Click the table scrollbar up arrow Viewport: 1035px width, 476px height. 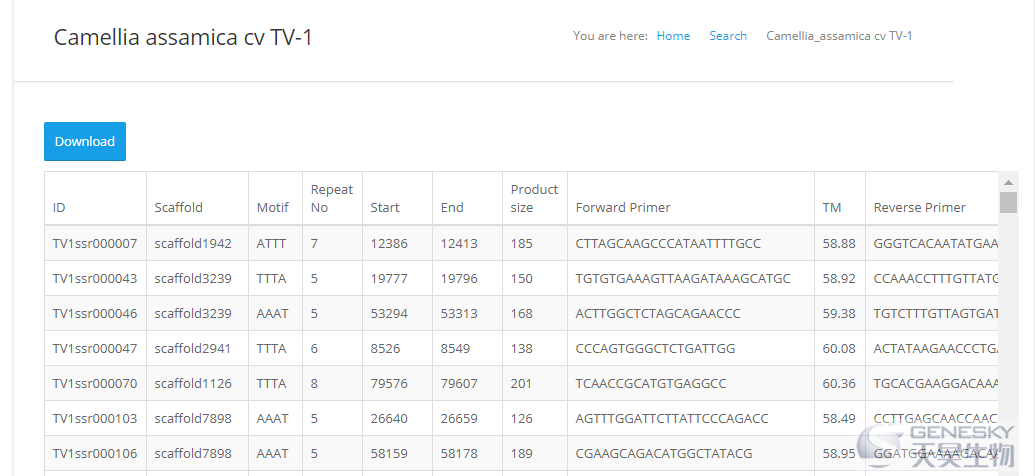pos(1008,182)
